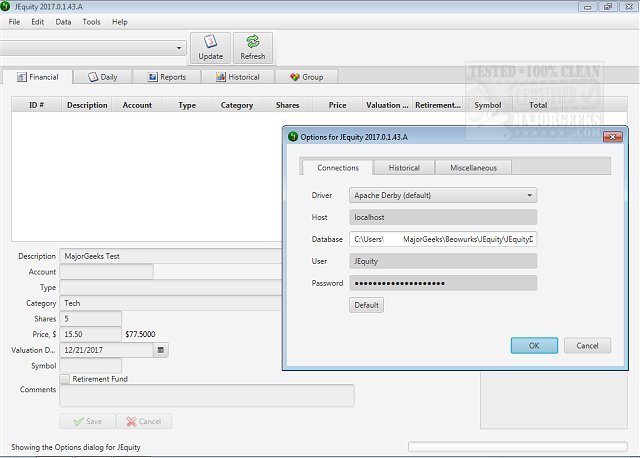The width and height of the screenshot is (640, 458).
Task: Click the JEquity icon in Options title bar
Action: pos(292,136)
